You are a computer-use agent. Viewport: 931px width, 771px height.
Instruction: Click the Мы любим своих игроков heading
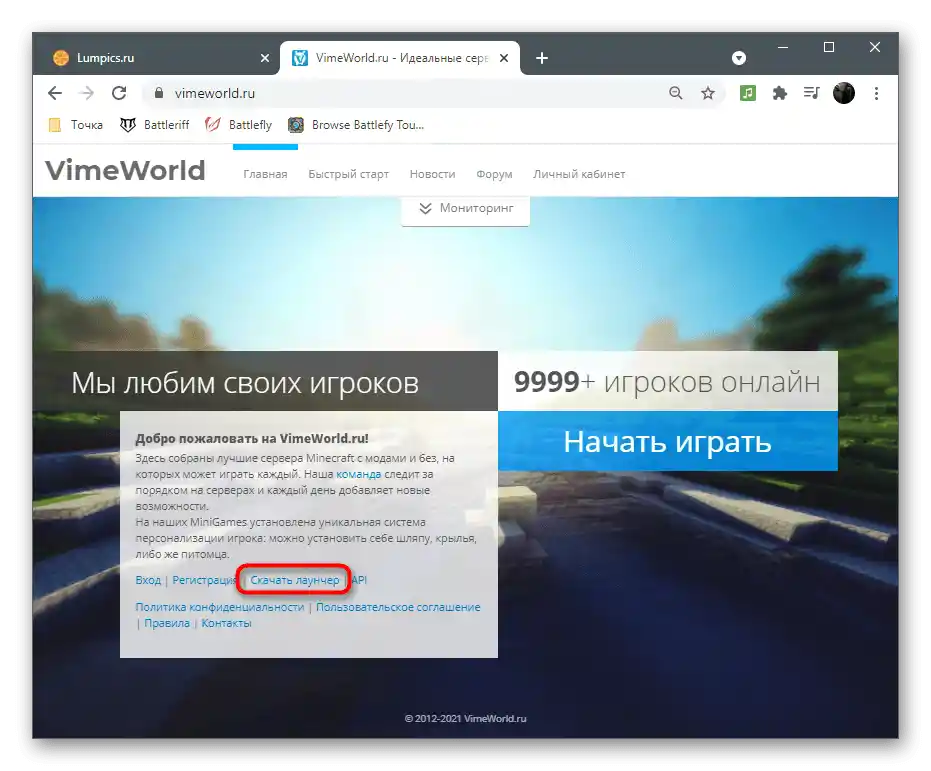[245, 383]
